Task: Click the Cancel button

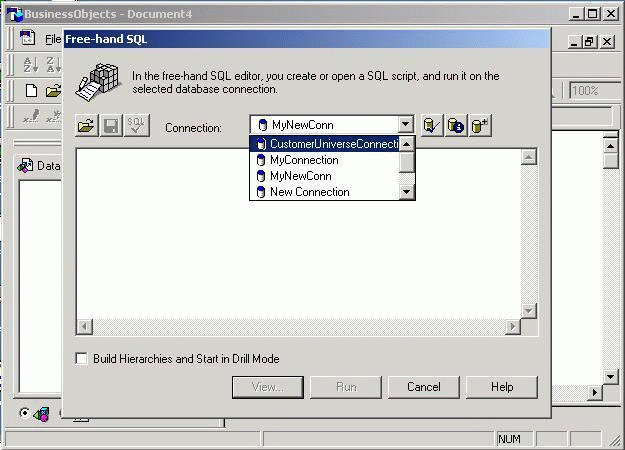Action: click(x=424, y=387)
